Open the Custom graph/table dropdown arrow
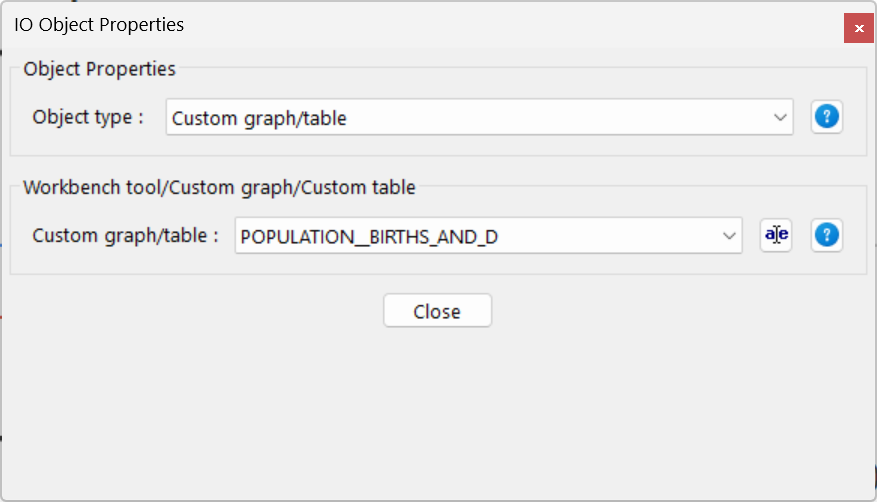 (x=729, y=235)
